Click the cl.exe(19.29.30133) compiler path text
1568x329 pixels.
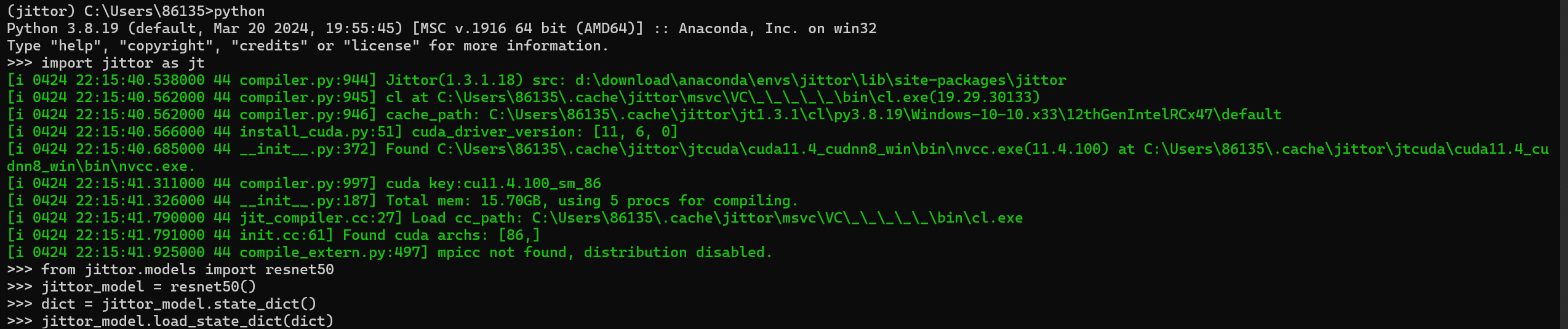738,97
